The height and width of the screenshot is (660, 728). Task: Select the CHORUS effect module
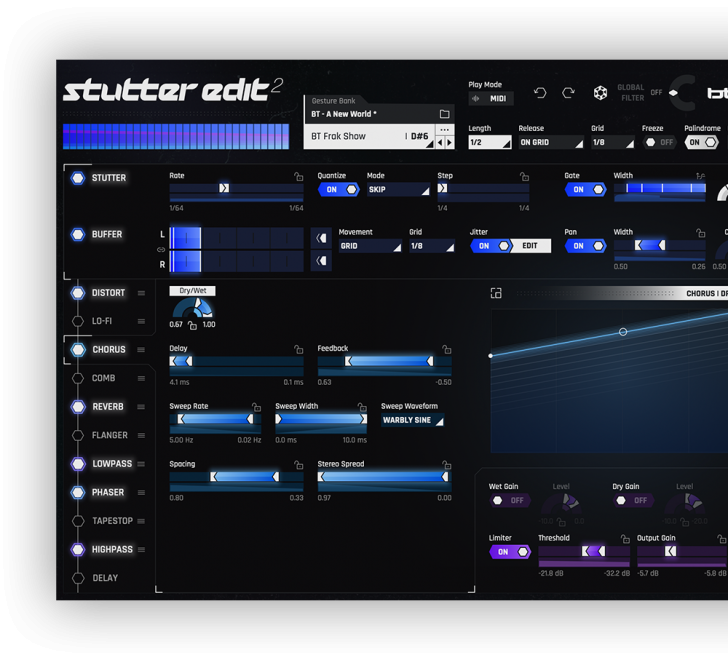point(109,349)
